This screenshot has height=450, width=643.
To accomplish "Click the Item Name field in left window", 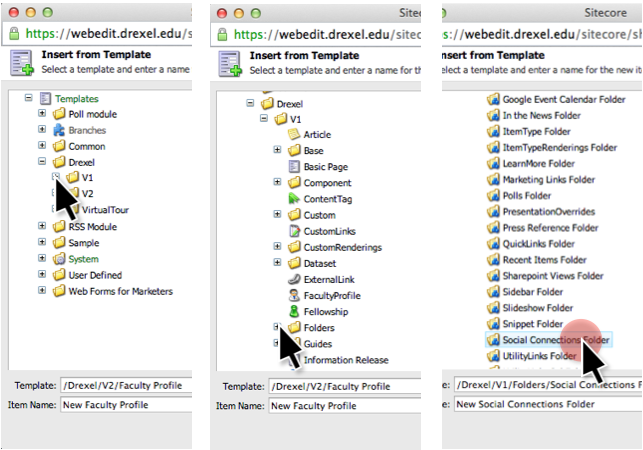I will pyautogui.click(x=126, y=404).
